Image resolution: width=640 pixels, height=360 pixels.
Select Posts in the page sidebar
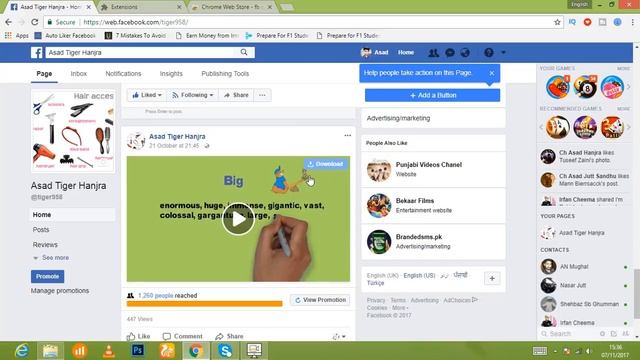(41, 230)
